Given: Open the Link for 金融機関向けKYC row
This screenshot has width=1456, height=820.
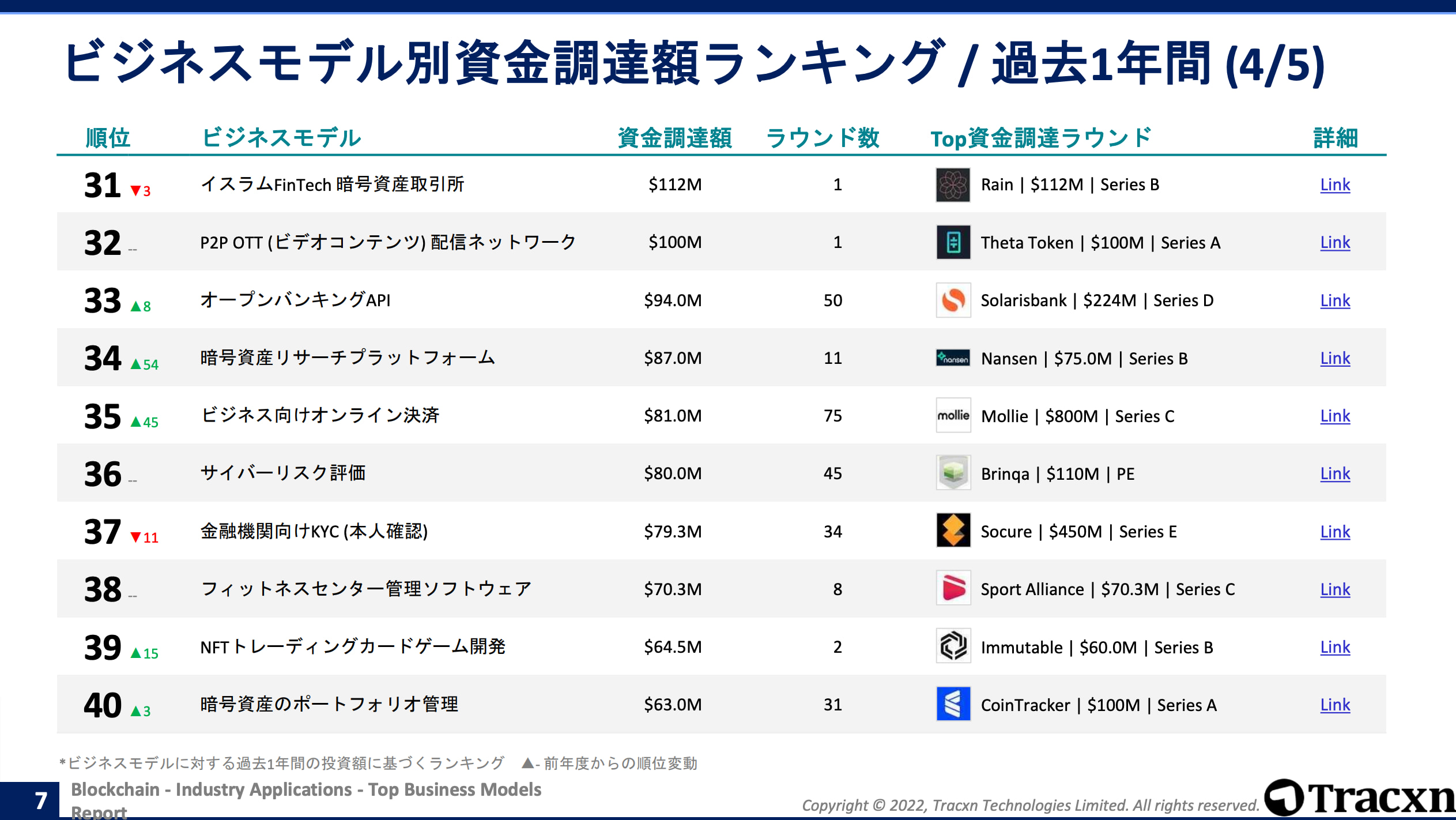Looking at the screenshot, I should 1335,531.
